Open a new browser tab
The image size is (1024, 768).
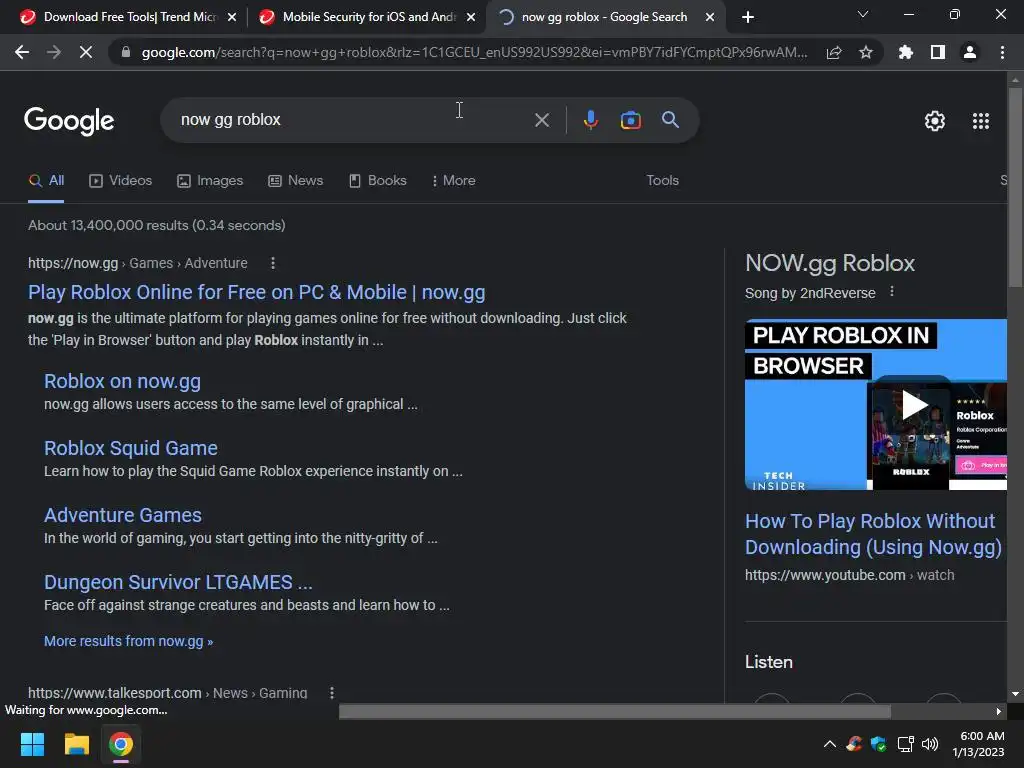click(748, 17)
